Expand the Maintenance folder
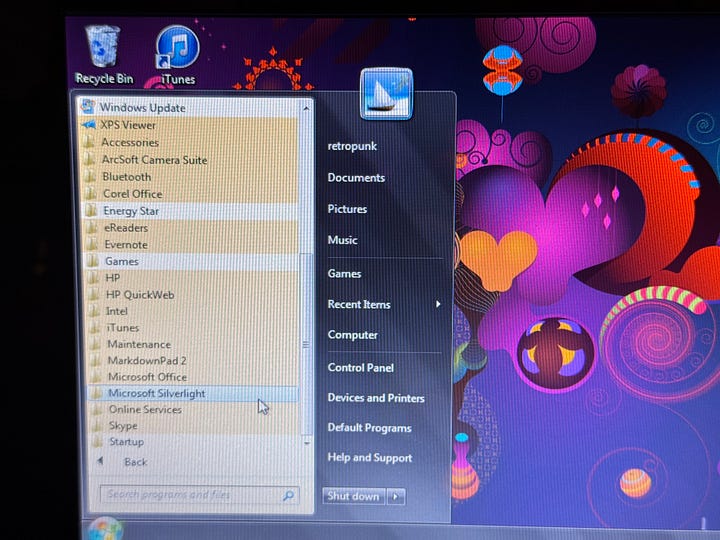Image resolution: width=720 pixels, height=540 pixels. pyautogui.click(x=195, y=344)
